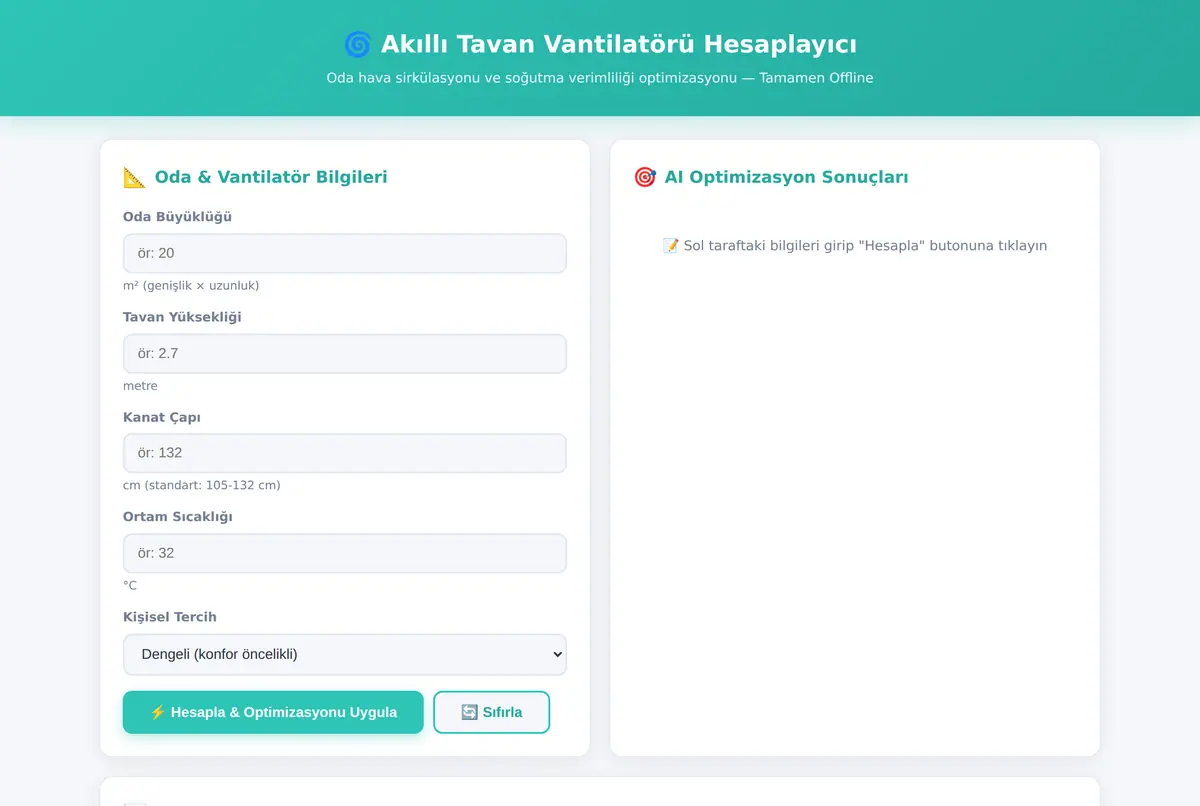Click the subtitle mentioning "Tamamen Offline"
This screenshot has width=1200, height=806.
point(600,77)
